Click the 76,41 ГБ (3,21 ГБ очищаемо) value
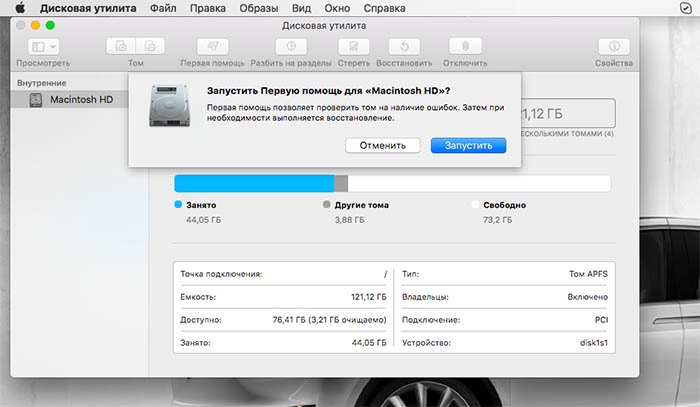 tap(329, 320)
